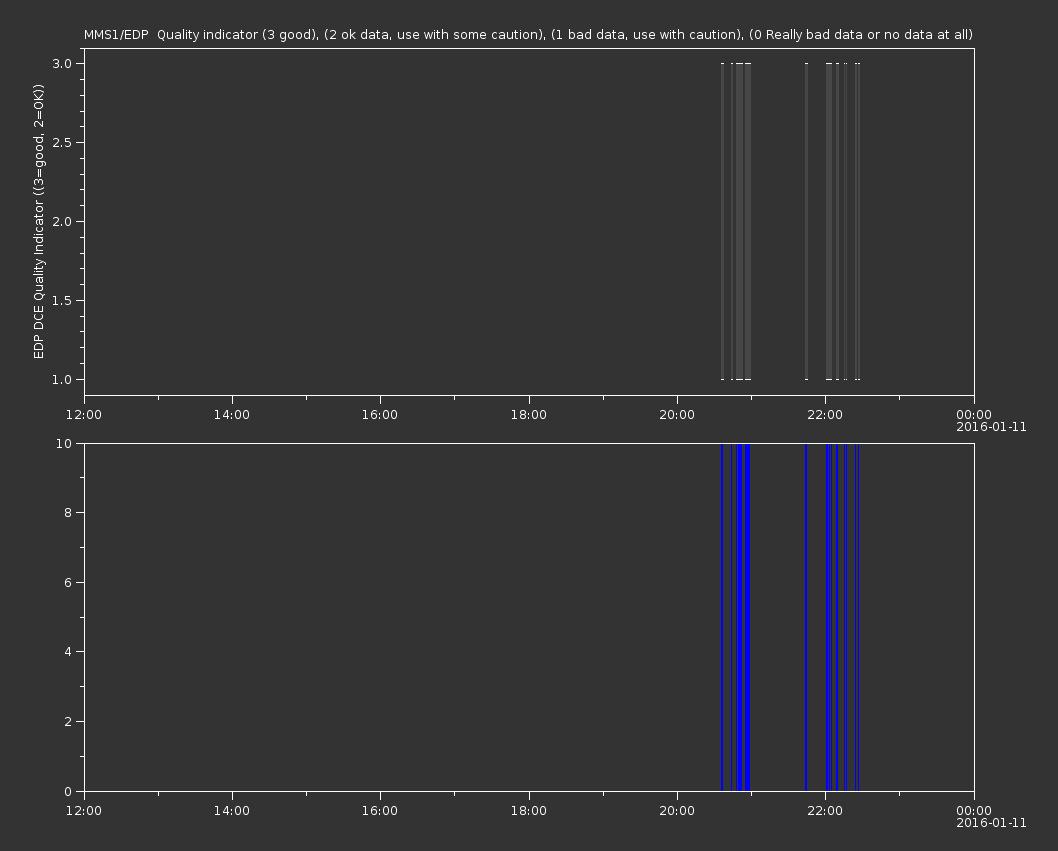The height and width of the screenshot is (851, 1058).
Task: Click the 22:00 time label under top plot
Action: tap(825, 414)
